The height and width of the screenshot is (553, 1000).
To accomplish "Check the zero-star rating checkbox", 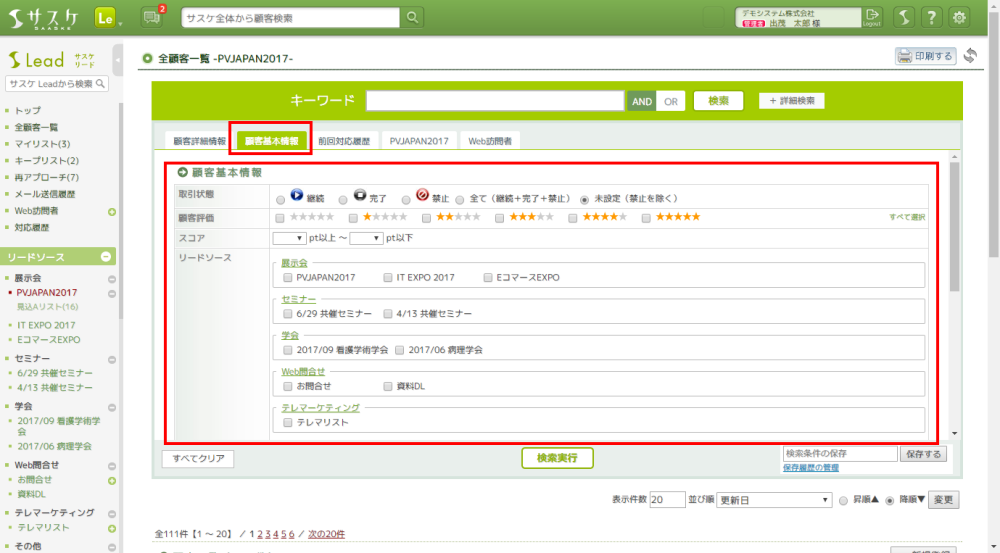I will [x=279, y=218].
